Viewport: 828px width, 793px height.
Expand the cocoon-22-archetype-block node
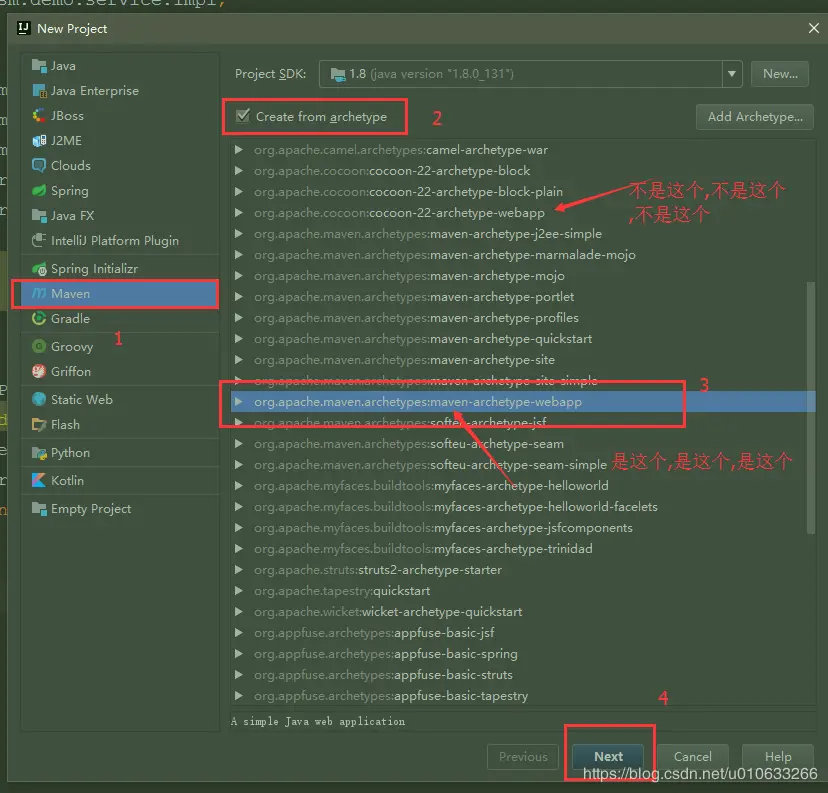tap(239, 171)
